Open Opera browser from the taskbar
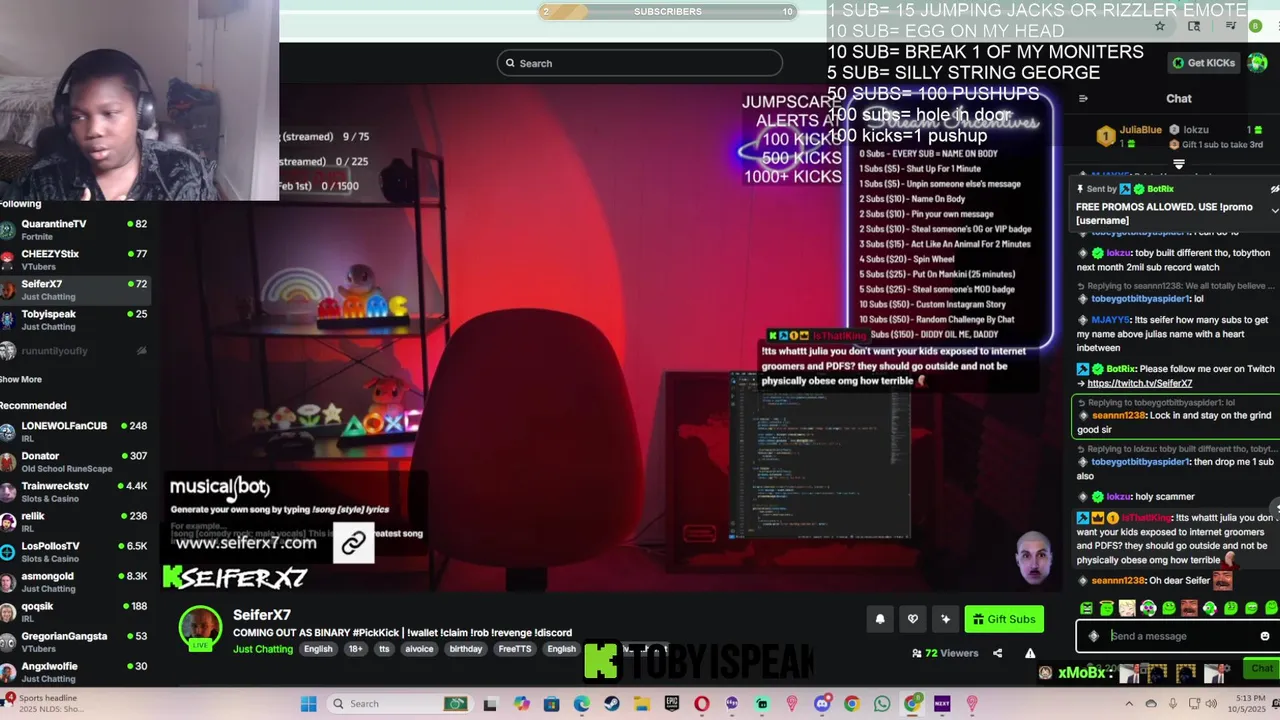 (702, 704)
